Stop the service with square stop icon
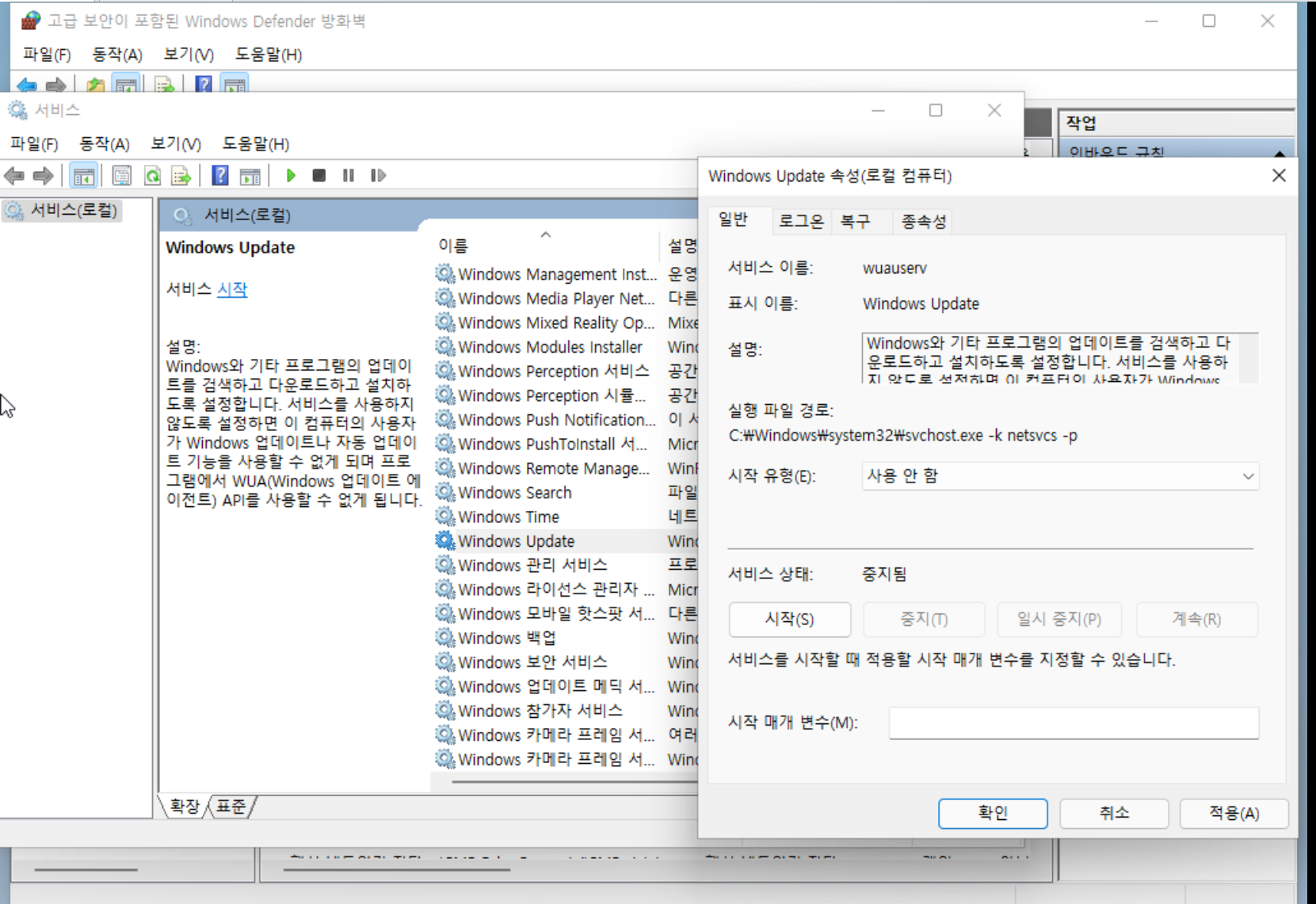Screen dimensions: 1316x904 tap(319, 176)
